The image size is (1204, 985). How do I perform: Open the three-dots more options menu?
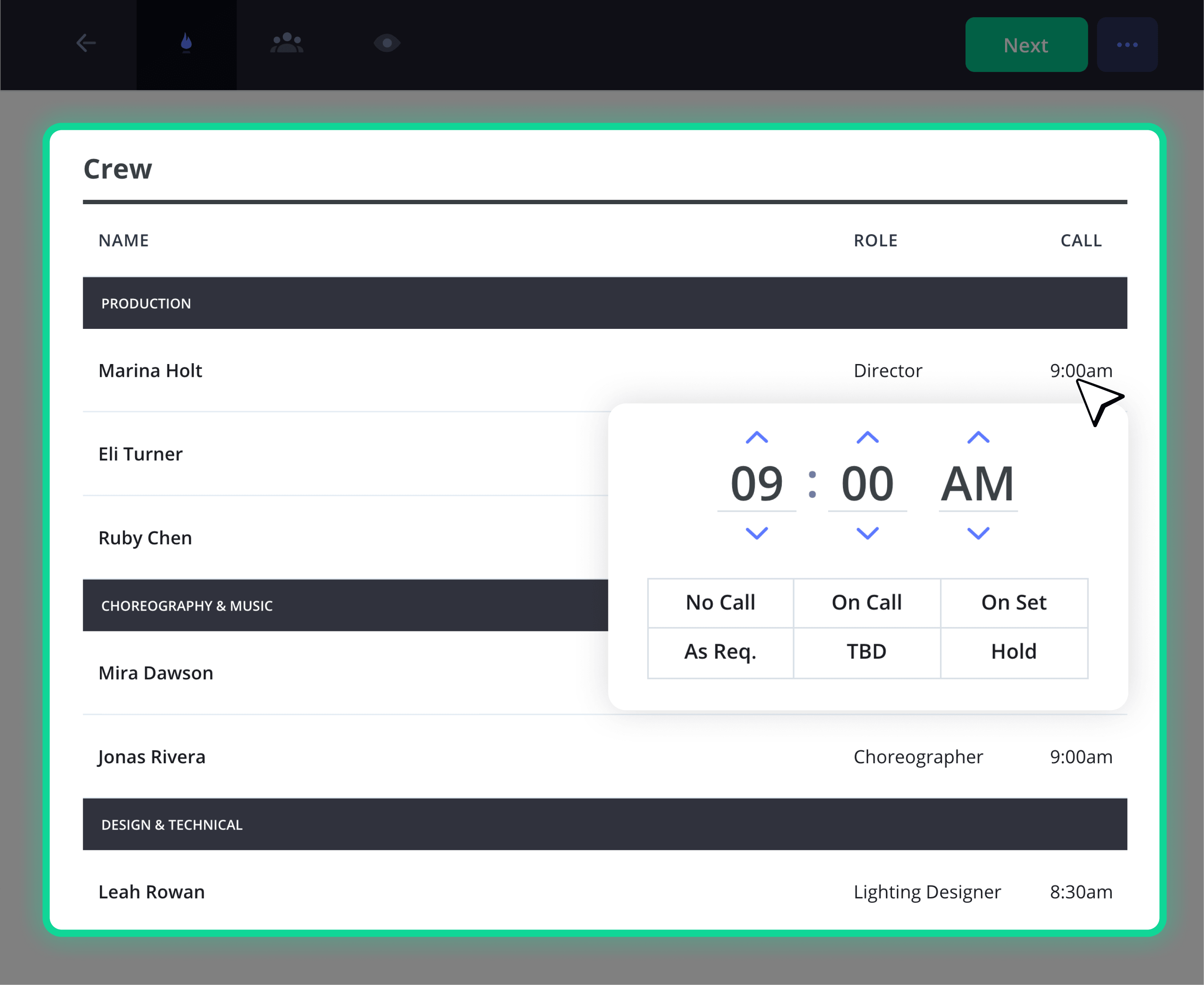pos(1127,45)
